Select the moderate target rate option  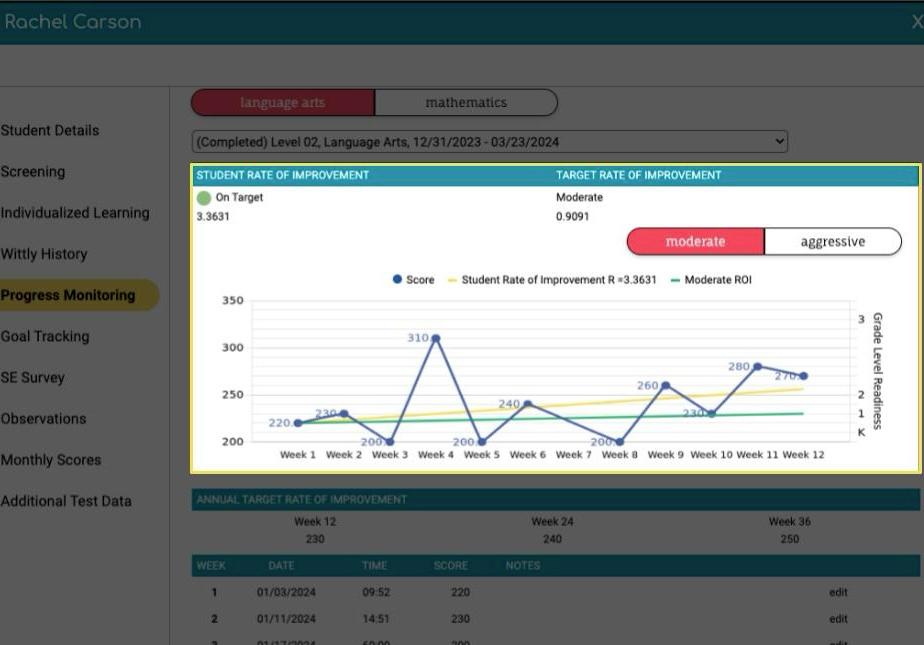pos(694,241)
